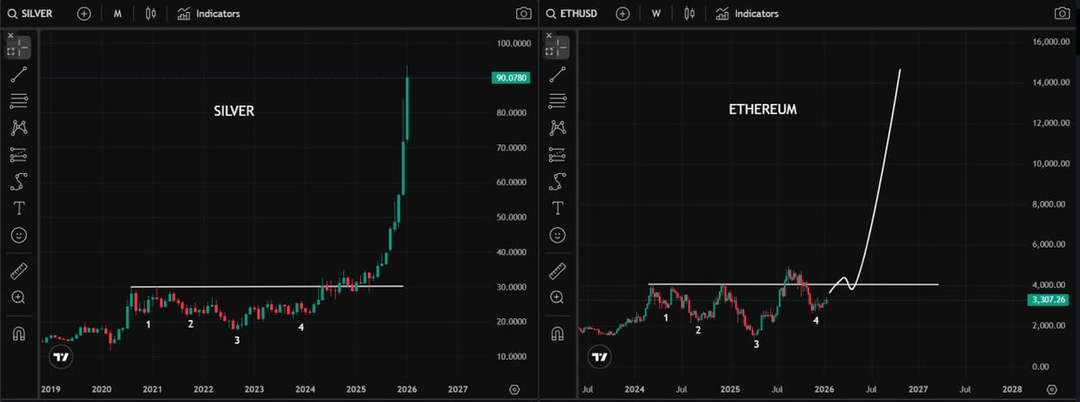Toggle magnet mode on SILVER chart
This screenshot has height=402, width=1080.
click(19, 334)
